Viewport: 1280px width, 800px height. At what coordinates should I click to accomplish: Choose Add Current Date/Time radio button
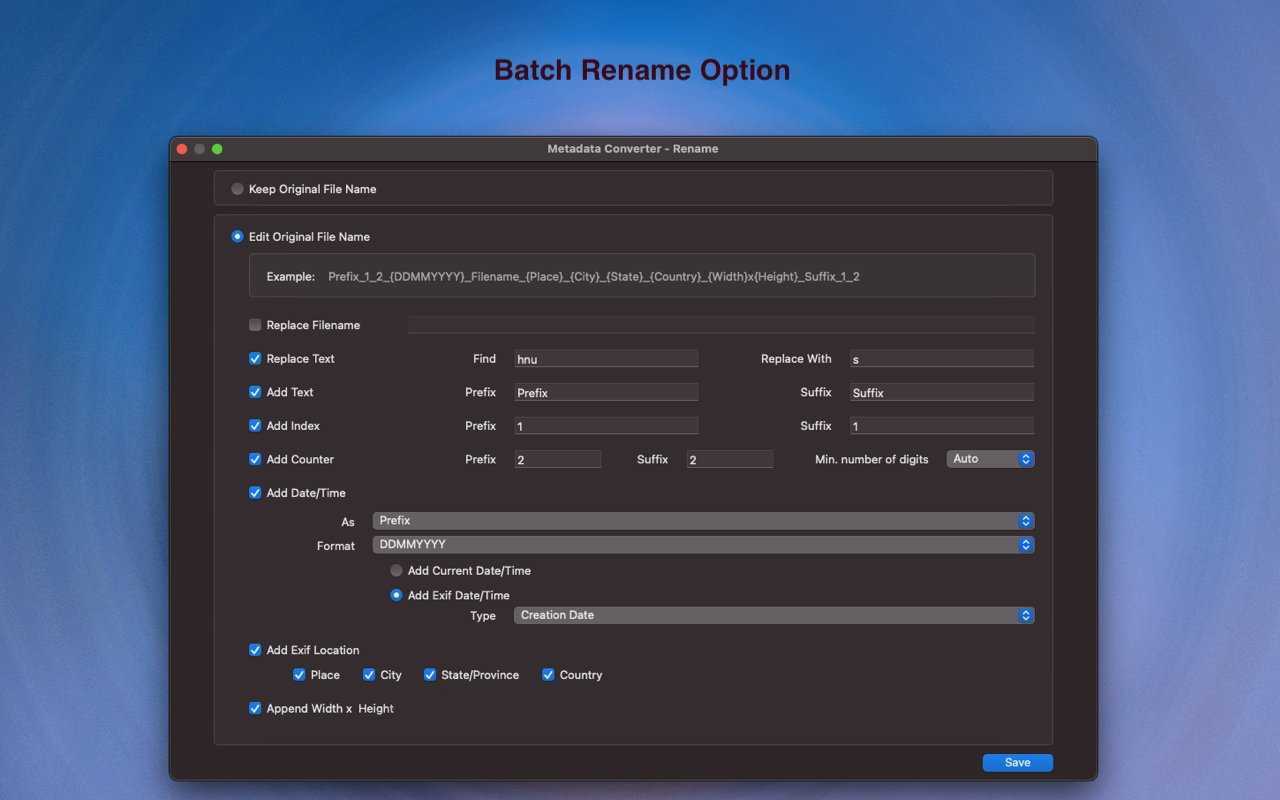397,571
